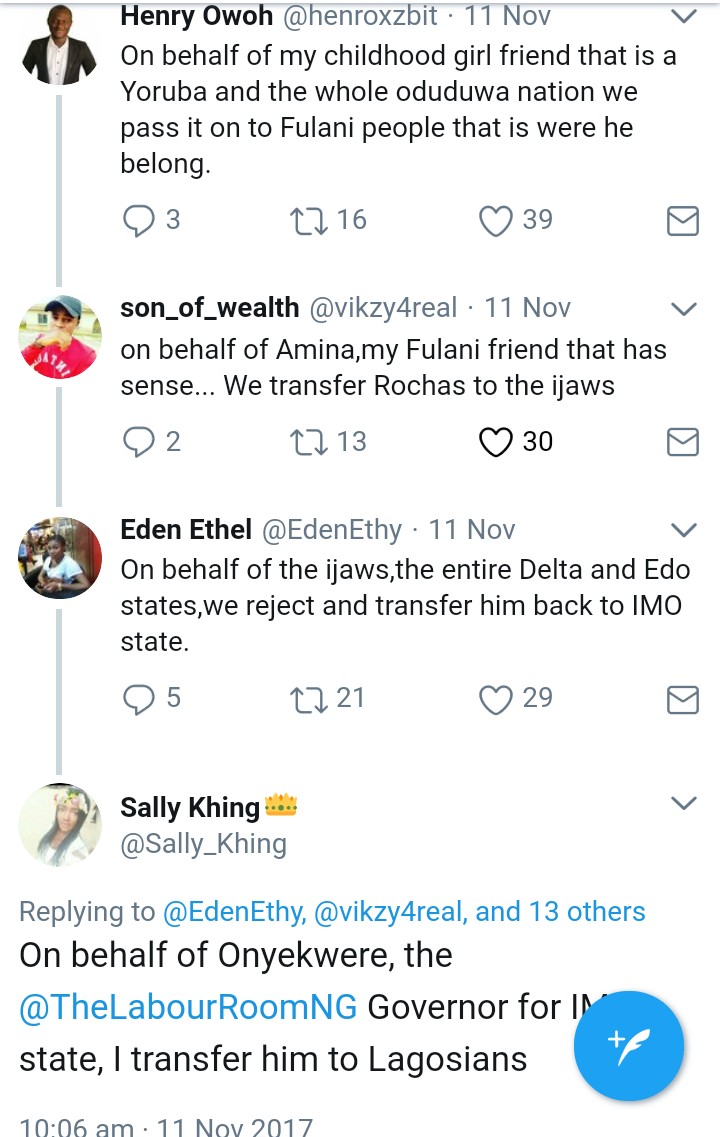Viewport: 720px width, 1137px height.
Task: Reply to son_of_wealth's tweet
Action: coord(138,442)
